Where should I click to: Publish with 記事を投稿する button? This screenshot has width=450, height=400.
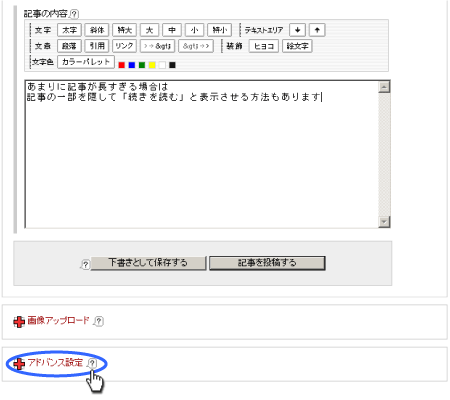267,263
